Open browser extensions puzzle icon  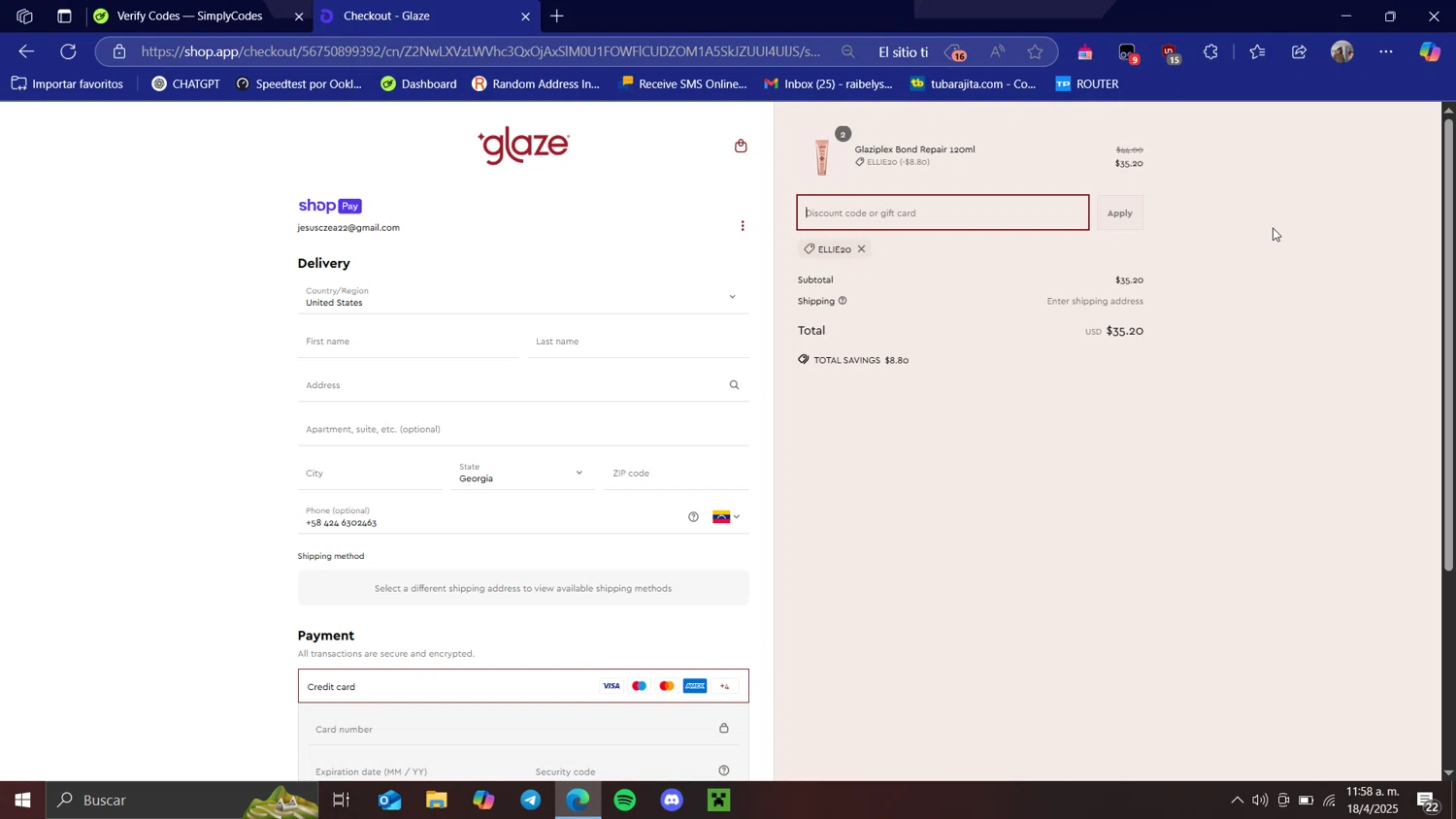click(1210, 52)
